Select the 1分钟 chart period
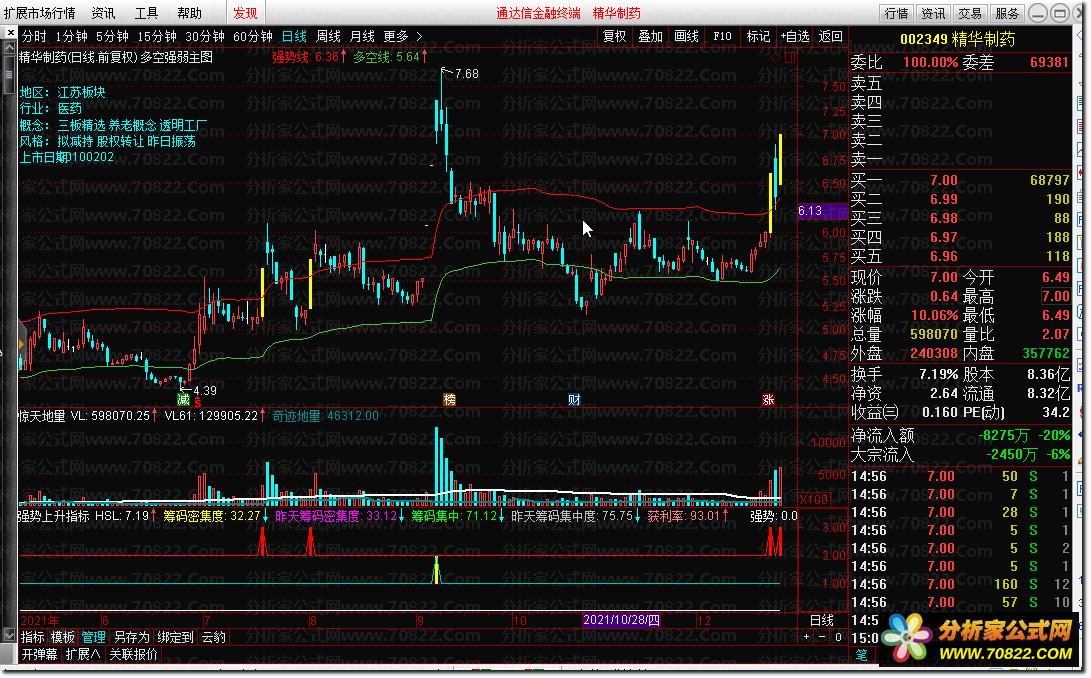Image resolution: width=1091 pixels, height=678 pixels. [72, 36]
